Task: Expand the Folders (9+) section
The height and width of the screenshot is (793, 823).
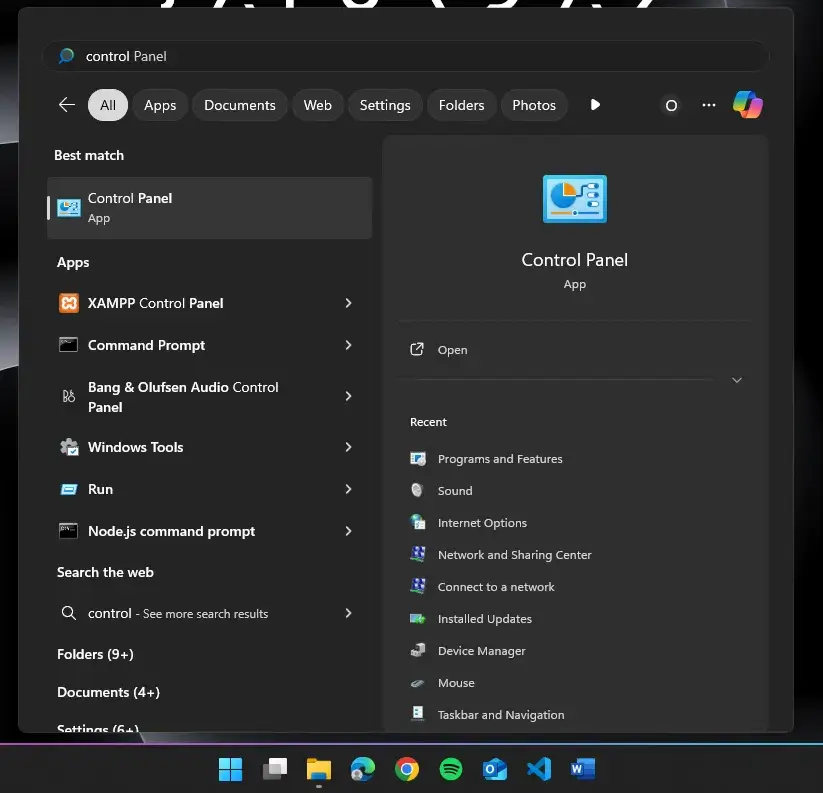Action: point(95,654)
